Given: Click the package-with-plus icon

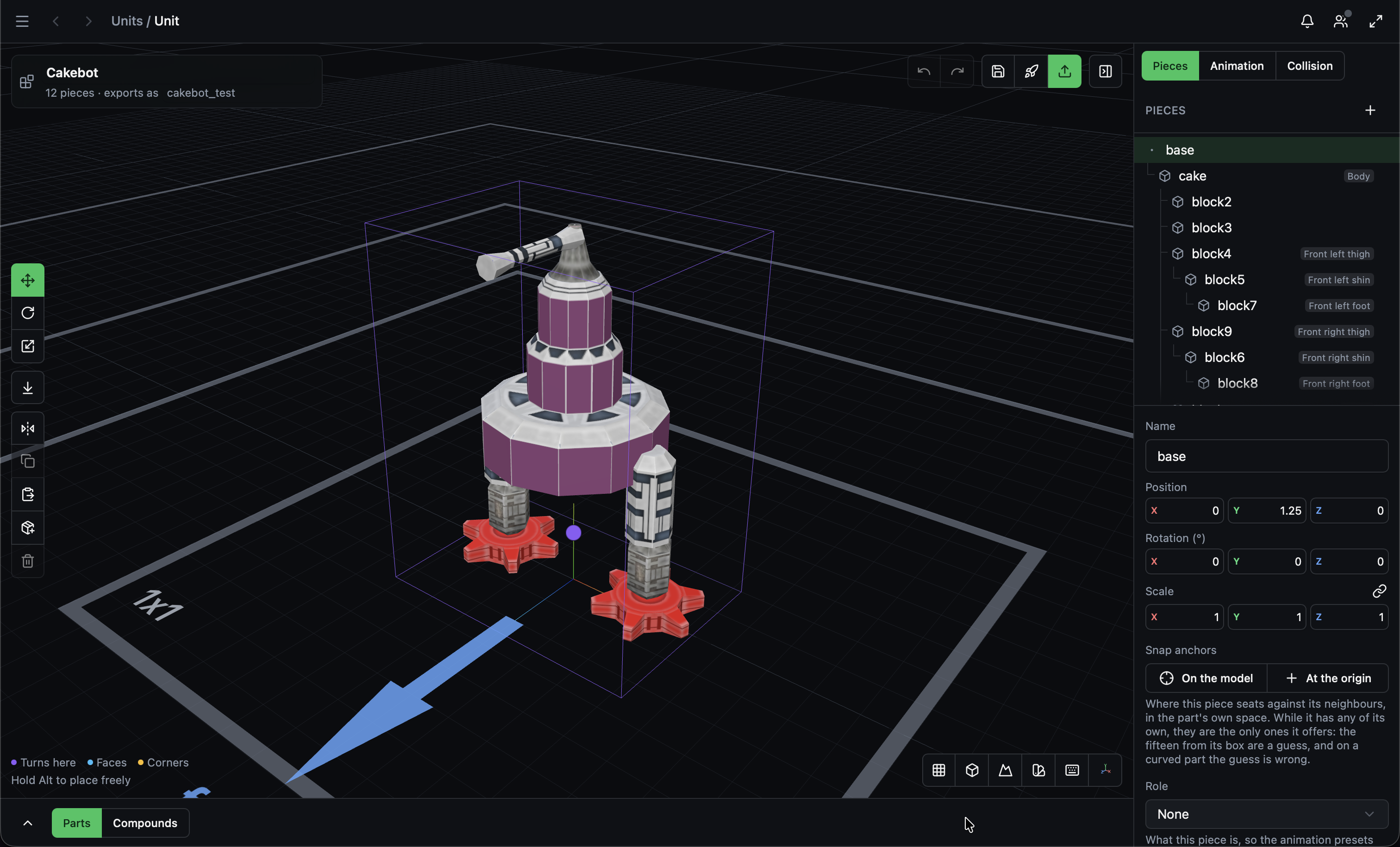Looking at the screenshot, I should click(x=27, y=528).
